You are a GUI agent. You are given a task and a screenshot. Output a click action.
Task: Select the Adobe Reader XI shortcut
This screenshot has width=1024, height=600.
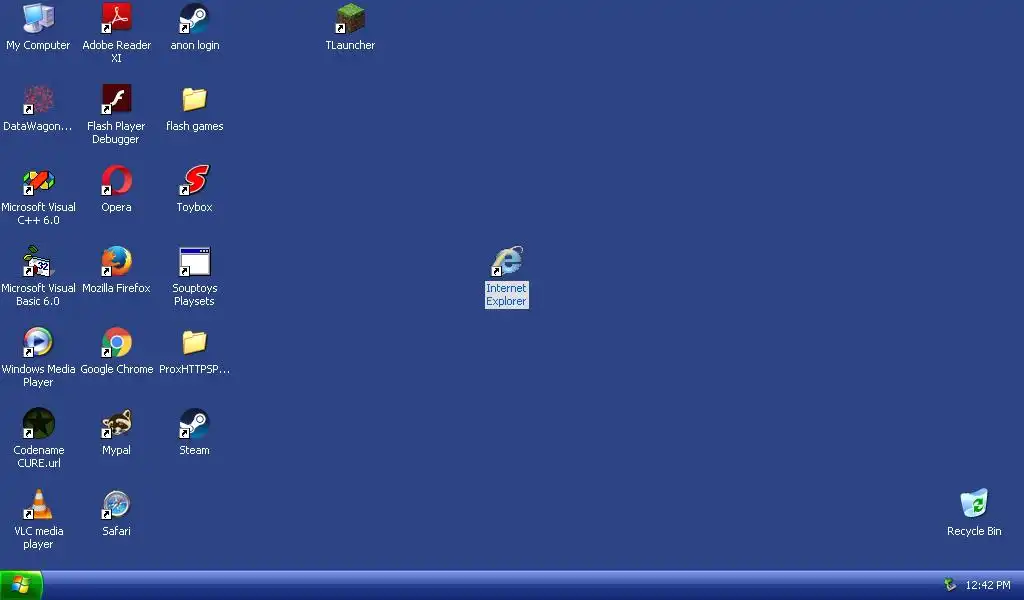[x=116, y=18]
